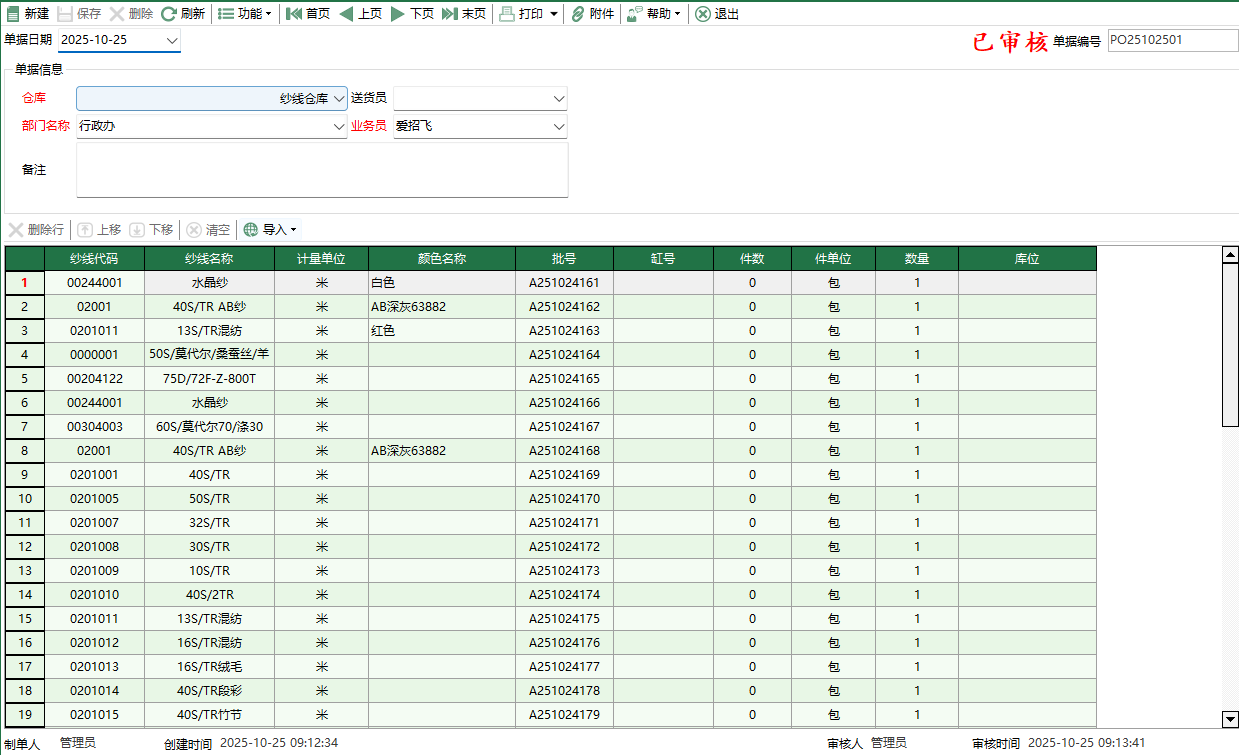Open the 附件 attachment icon
This screenshot has width=1239, height=755.
point(578,14)
